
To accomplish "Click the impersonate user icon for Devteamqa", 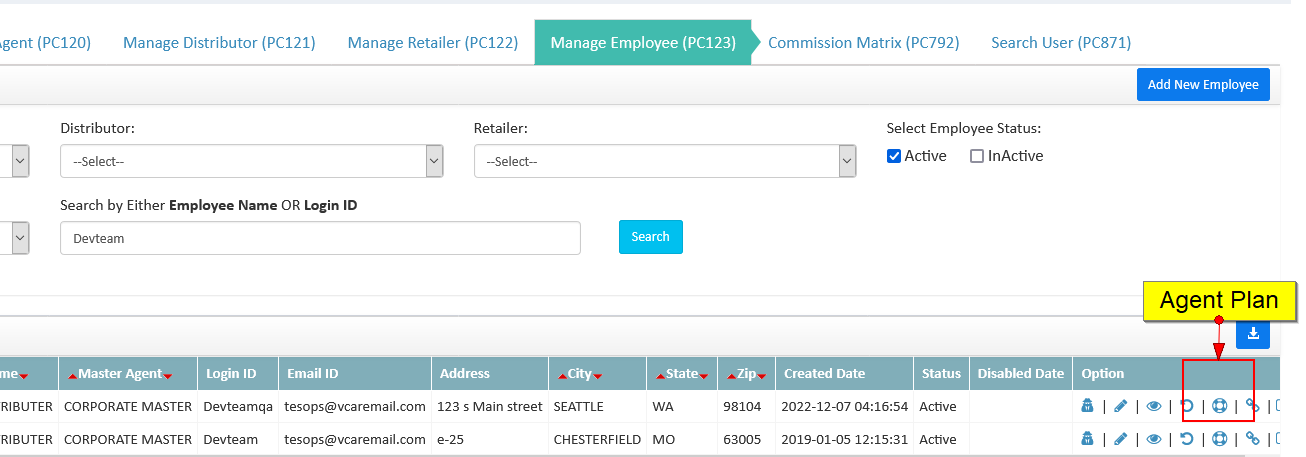I will pyautogui.click(x=1088, y=406).
